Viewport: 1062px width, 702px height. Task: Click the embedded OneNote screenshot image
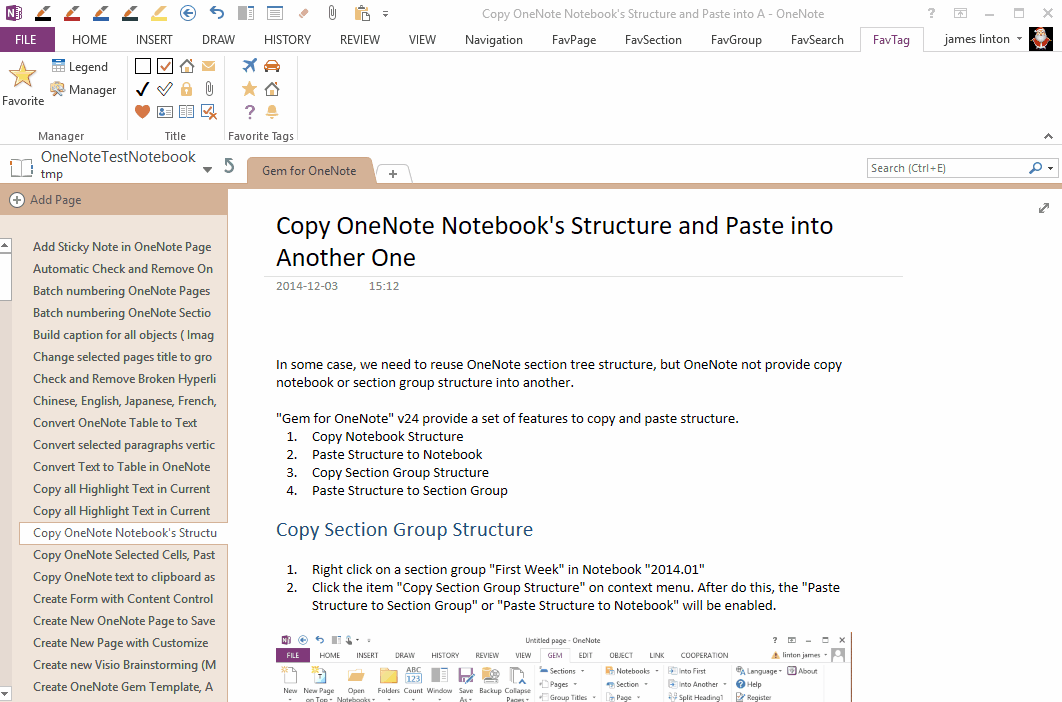pyautogui.click(x=564, y=667)
